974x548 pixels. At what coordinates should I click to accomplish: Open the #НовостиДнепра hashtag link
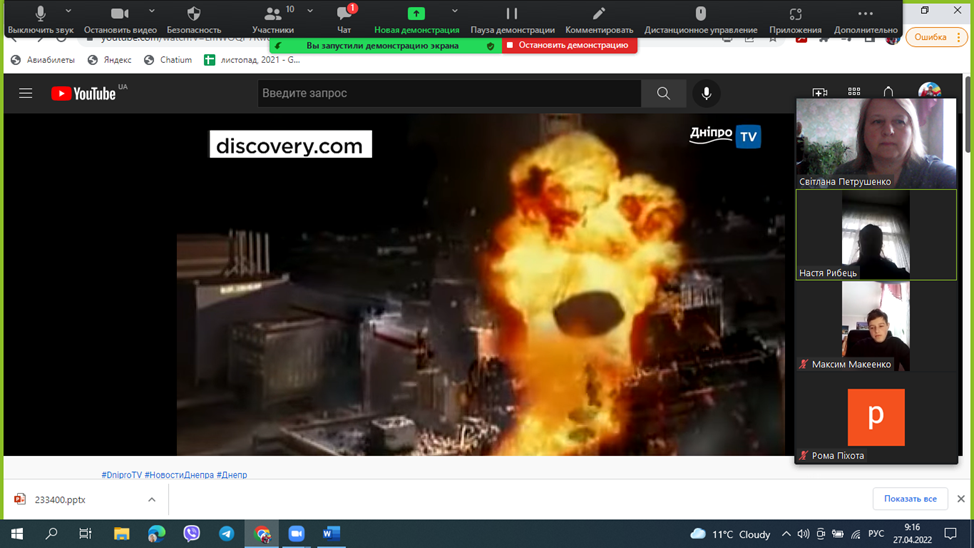179,475
